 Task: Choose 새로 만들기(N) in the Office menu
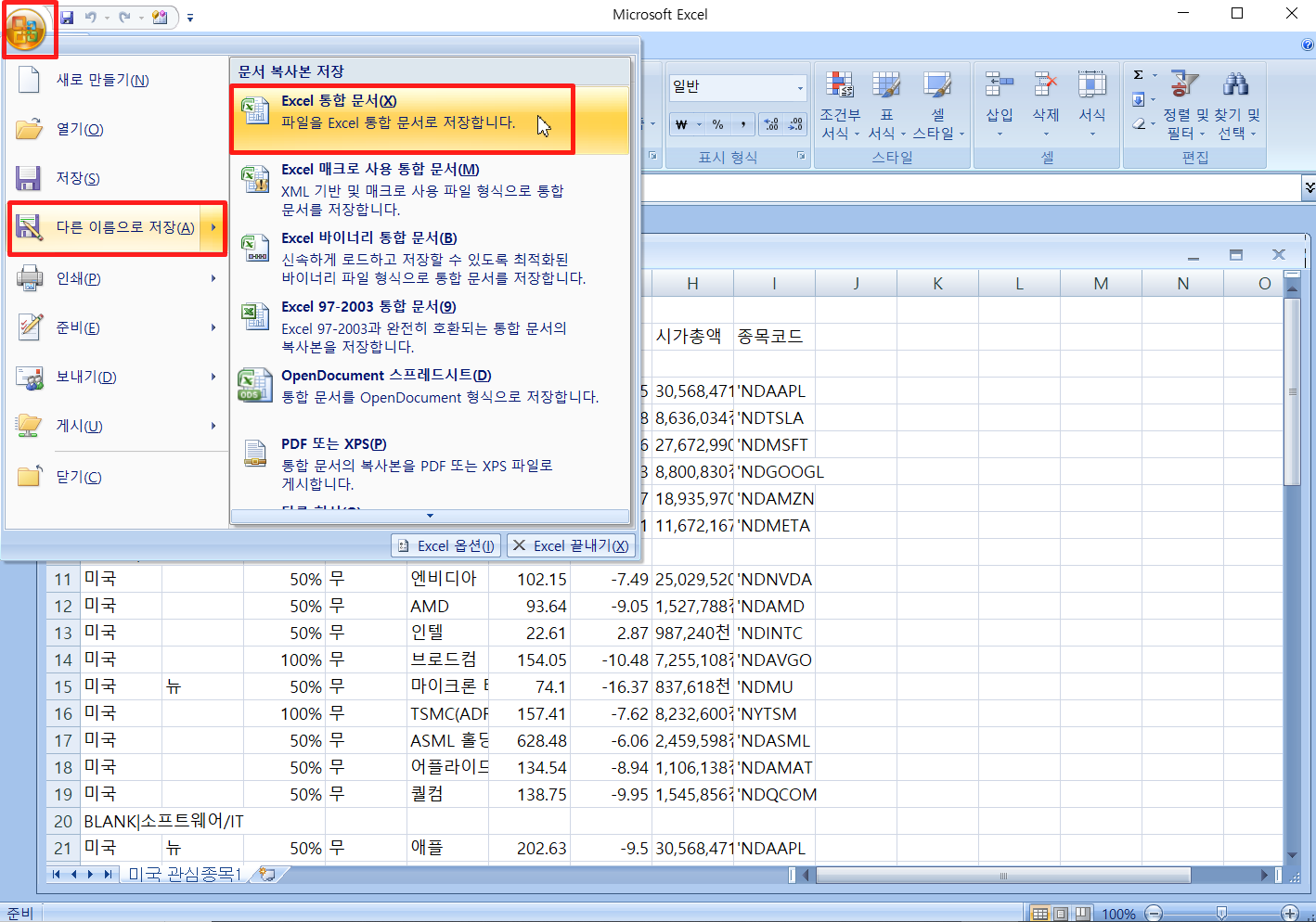coord(116,81)
